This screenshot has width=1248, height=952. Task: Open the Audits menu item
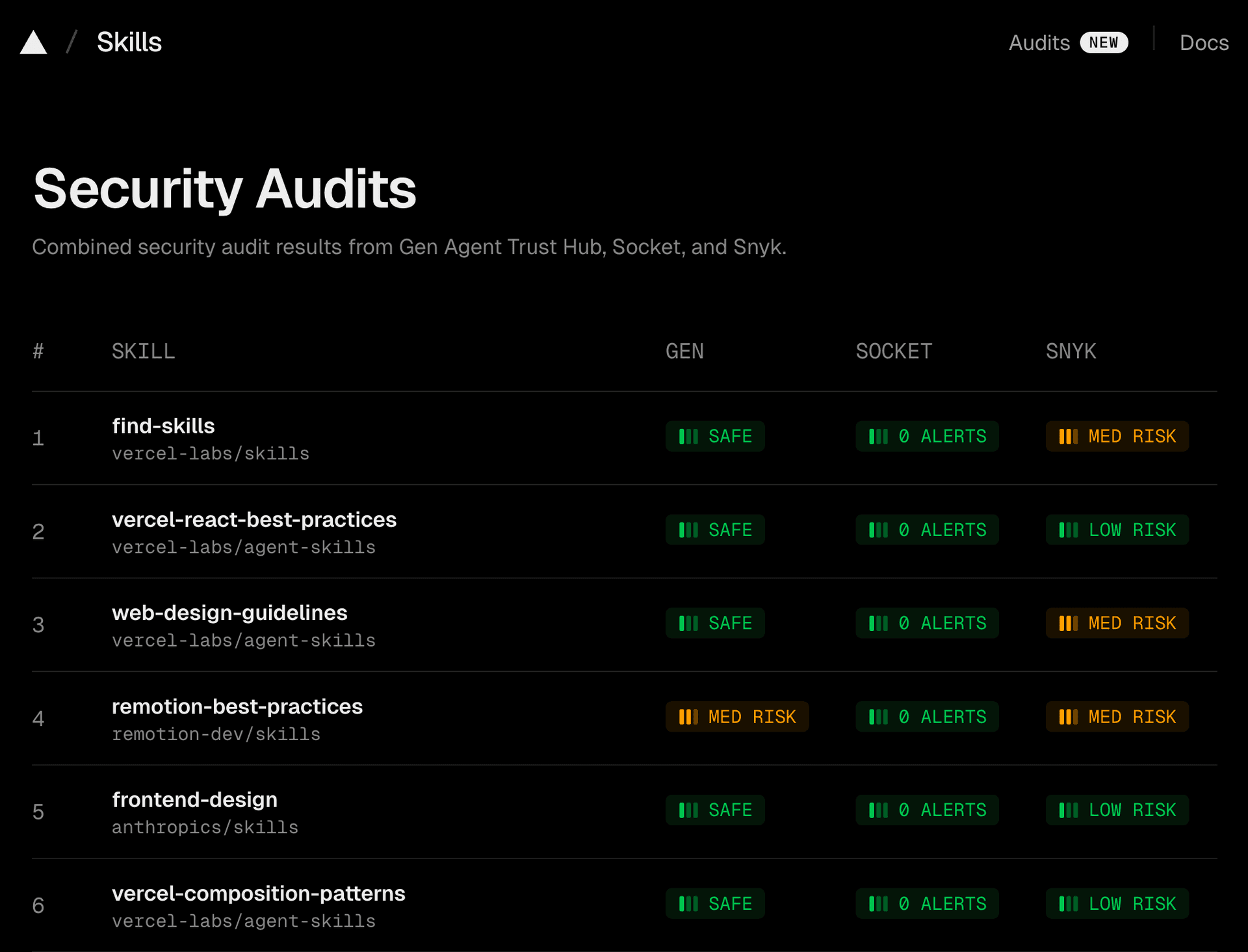[x=1039, y=42]
